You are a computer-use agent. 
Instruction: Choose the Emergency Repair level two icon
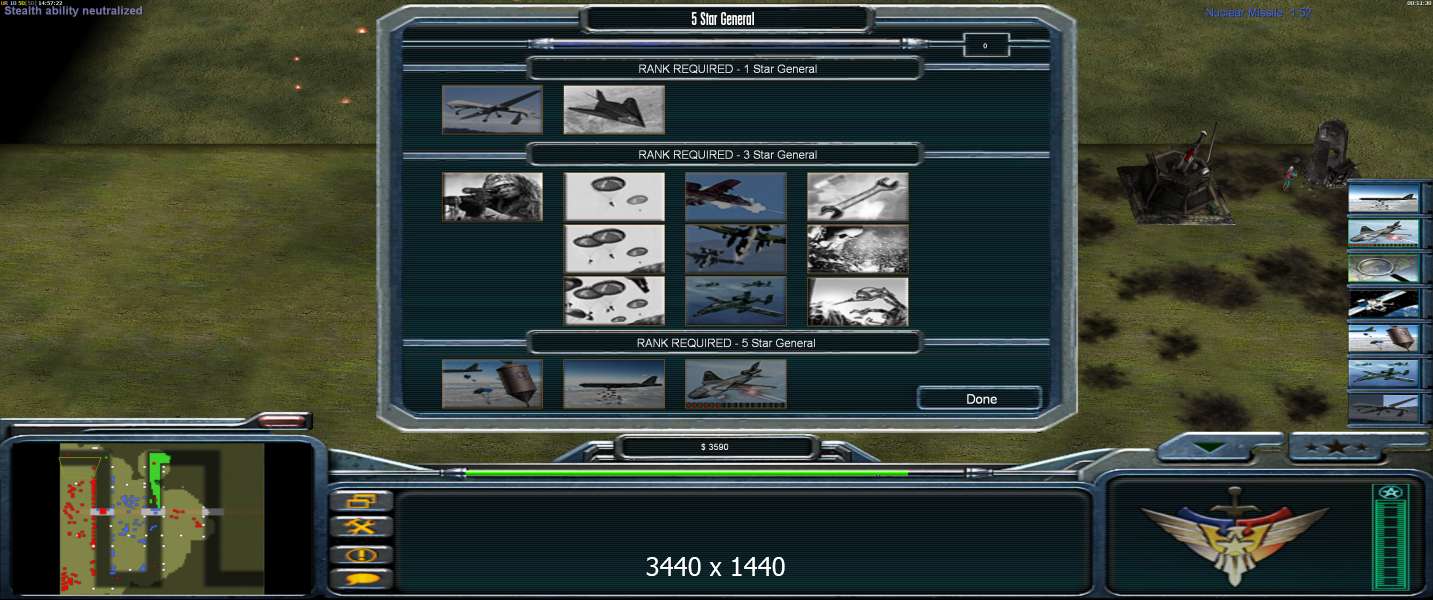tap(858, 249)
